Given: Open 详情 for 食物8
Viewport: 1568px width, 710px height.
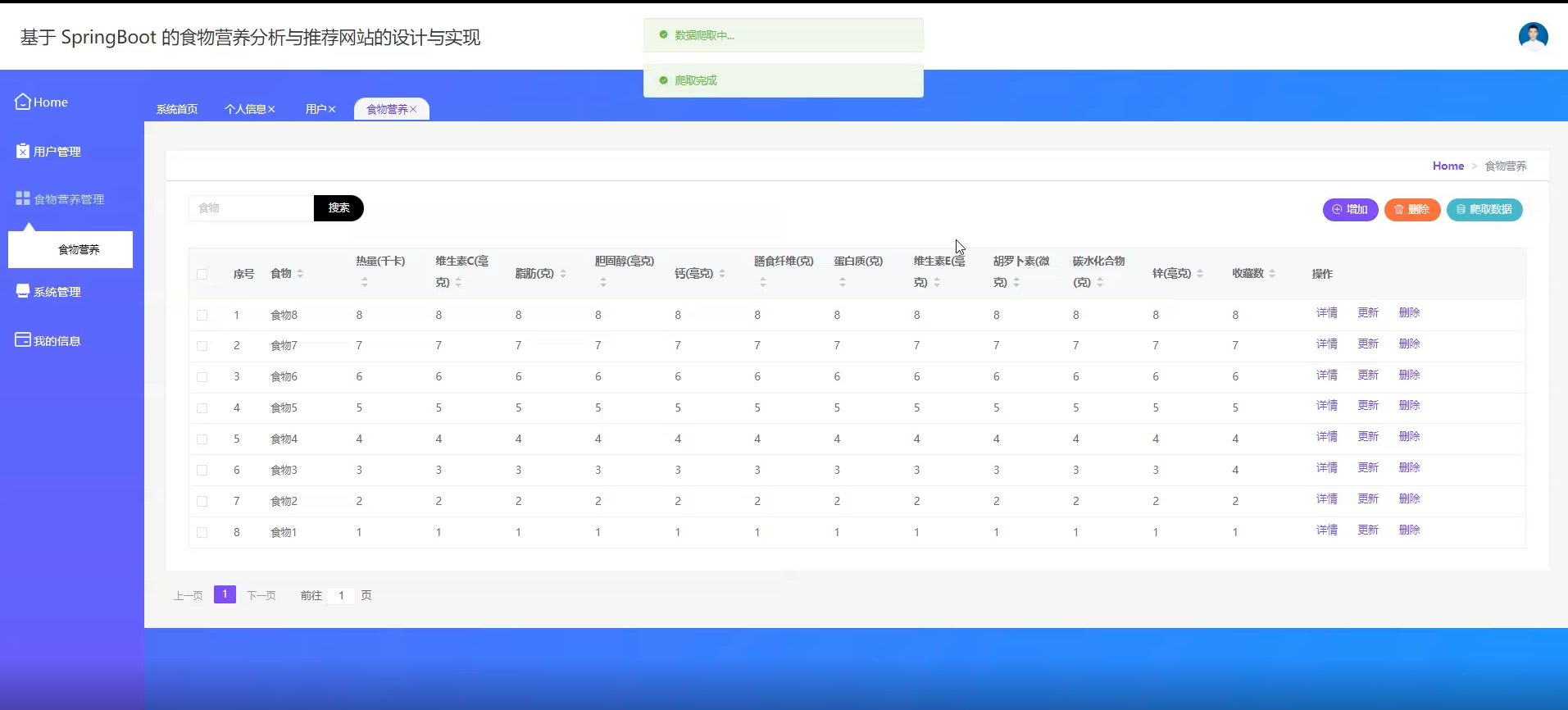Looking at the screenshot, I should point(1327,313).
